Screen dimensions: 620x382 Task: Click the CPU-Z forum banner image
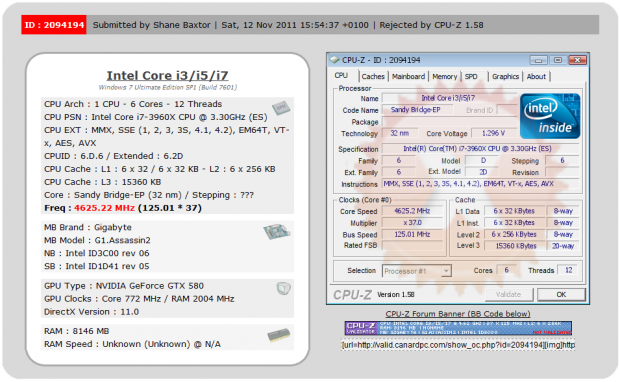click(x=458, y=328)
